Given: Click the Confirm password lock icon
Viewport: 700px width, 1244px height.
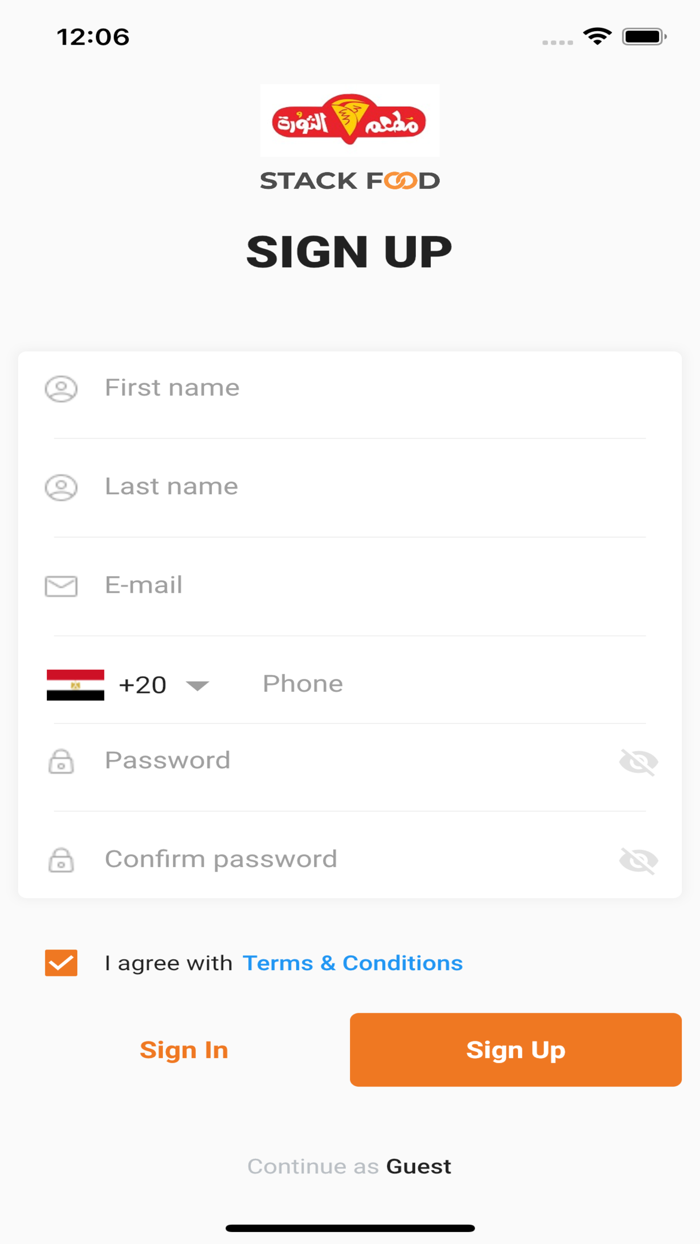Looking at the screenshot, I should (61, 860).
